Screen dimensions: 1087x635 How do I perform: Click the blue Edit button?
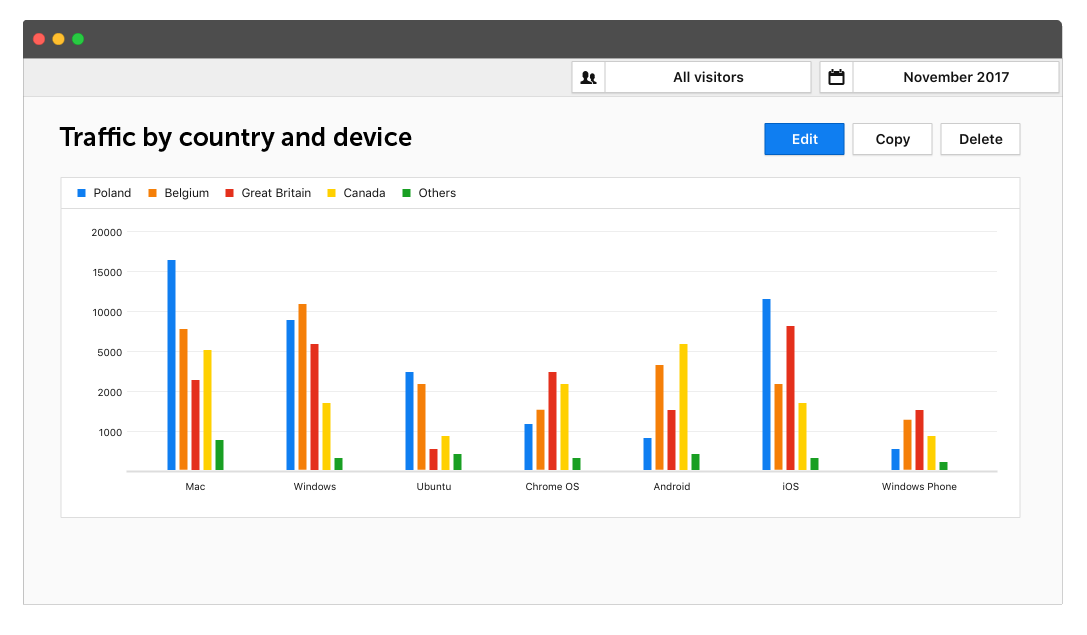point(804,139)
